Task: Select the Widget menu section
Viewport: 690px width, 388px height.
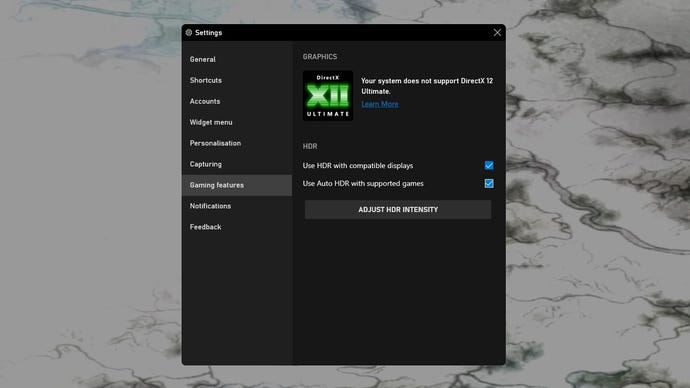Action: 237,122
